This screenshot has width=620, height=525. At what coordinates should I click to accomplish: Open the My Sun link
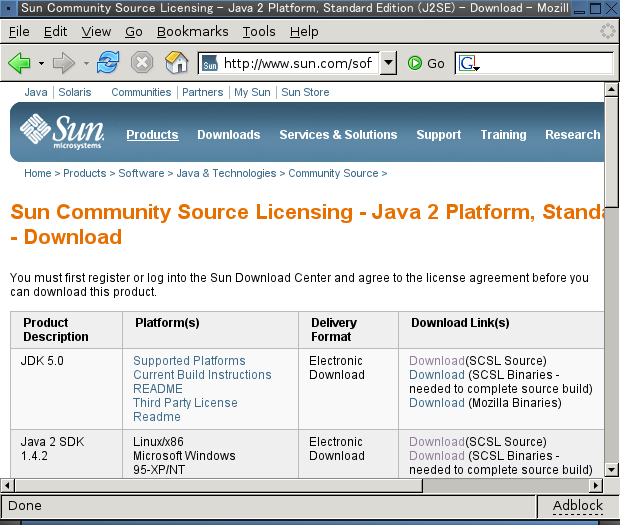[252, 92]
